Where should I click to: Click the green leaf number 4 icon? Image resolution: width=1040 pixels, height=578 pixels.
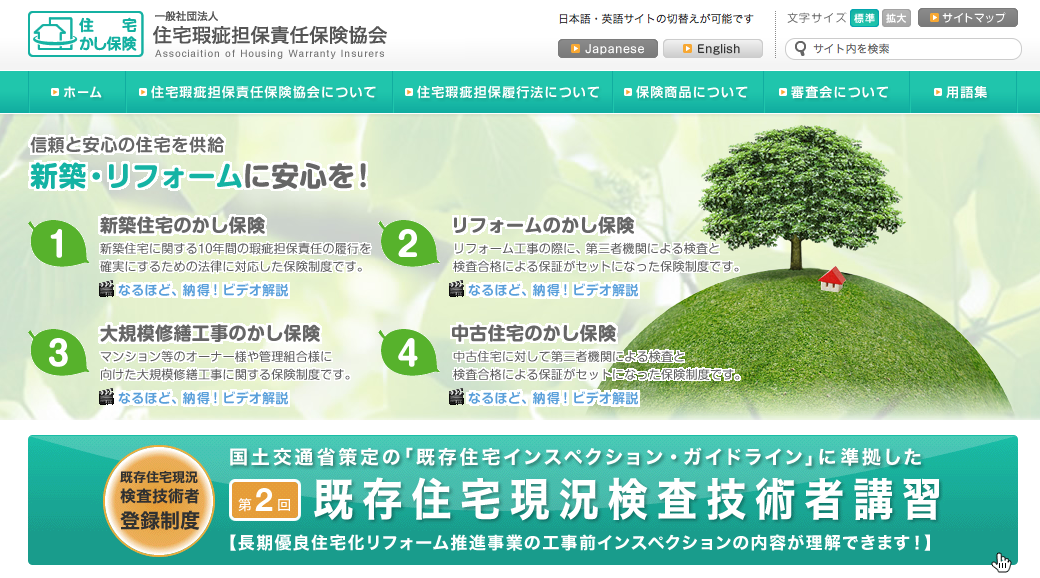[408, 352]
